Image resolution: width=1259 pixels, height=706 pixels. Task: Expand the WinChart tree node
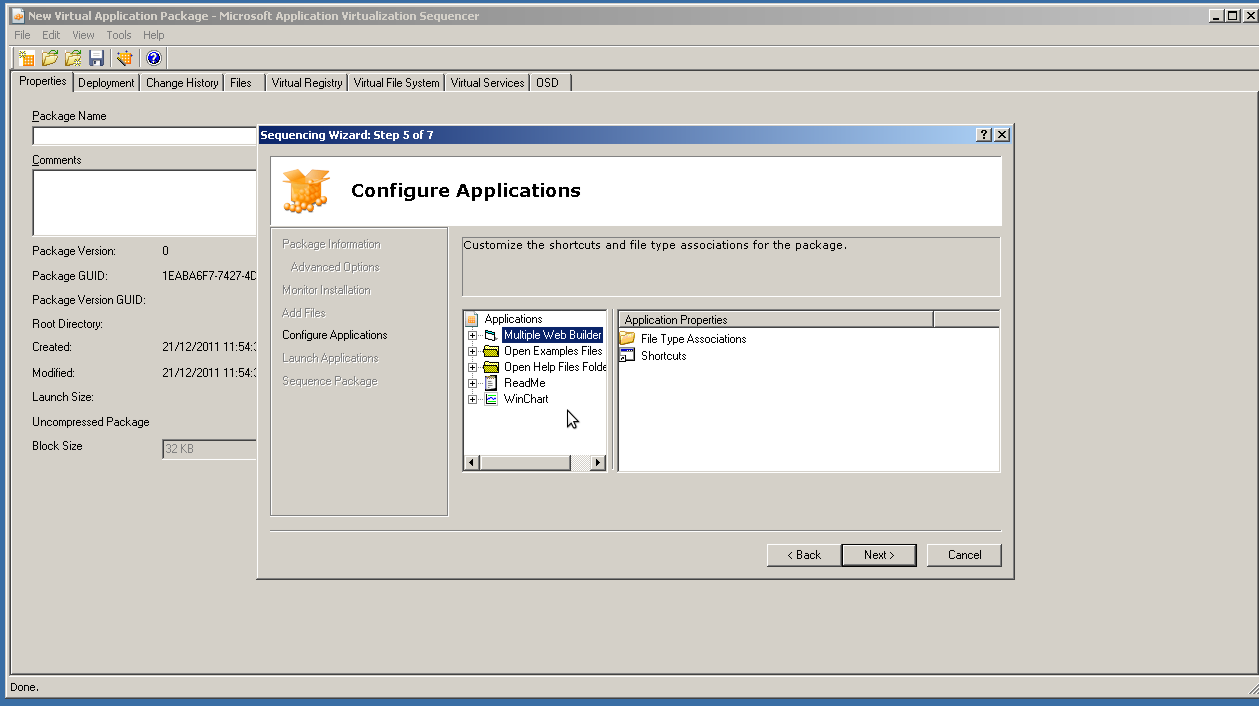[473, 400]
